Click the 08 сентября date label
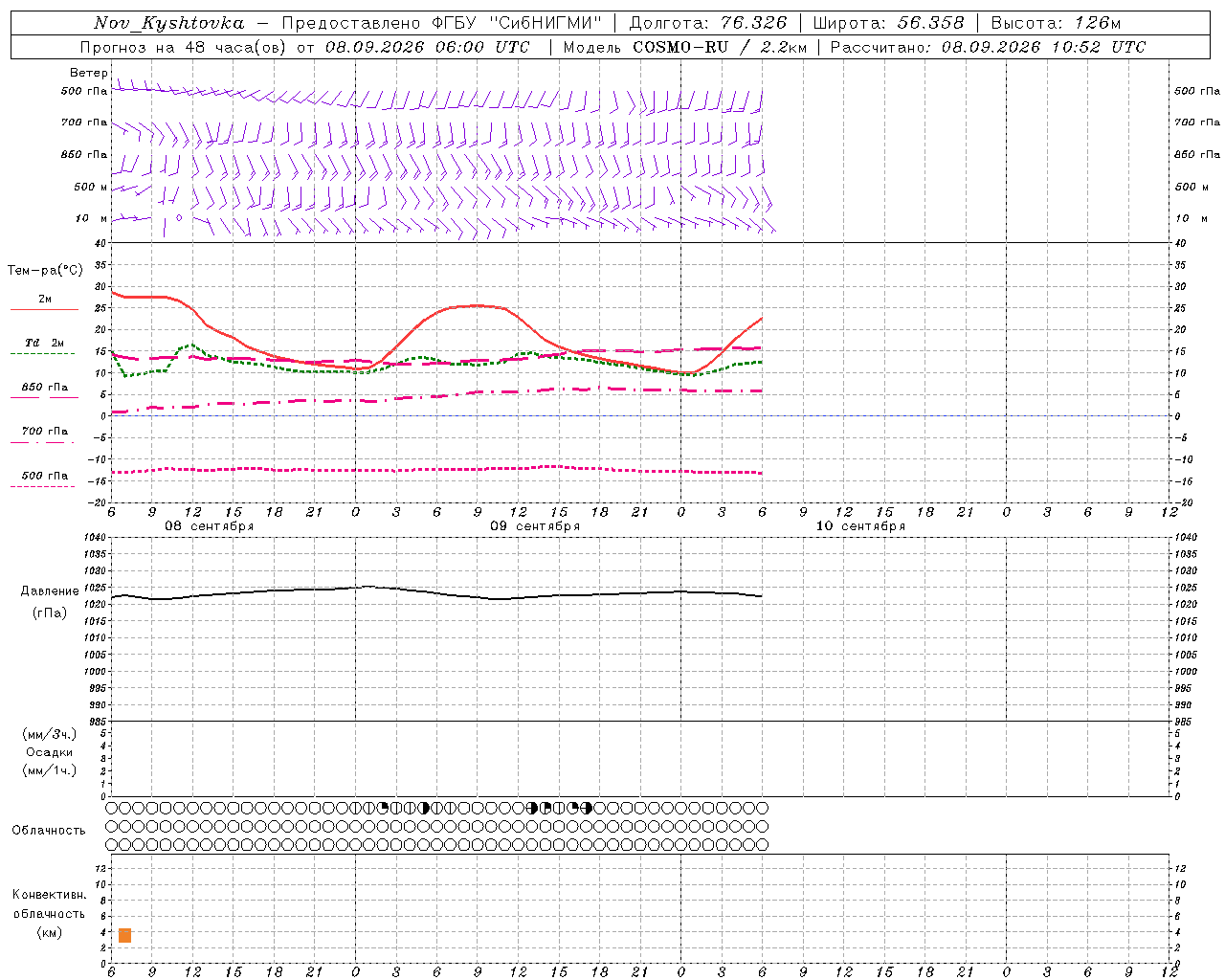This screenshot has width=1225, height=980. (210, 526)
